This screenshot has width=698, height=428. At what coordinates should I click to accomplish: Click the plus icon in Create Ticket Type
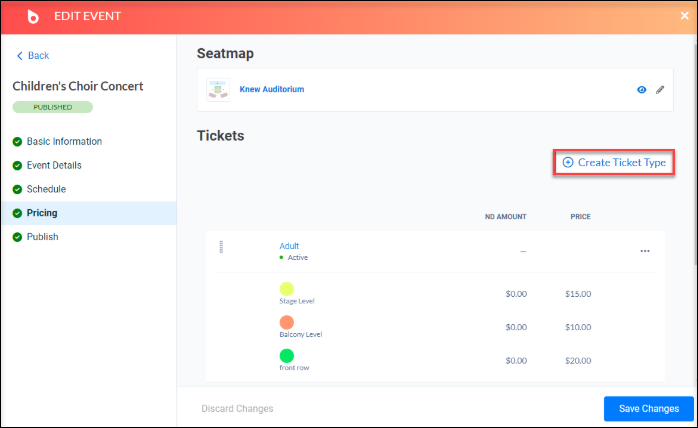[x=568, y=163]
